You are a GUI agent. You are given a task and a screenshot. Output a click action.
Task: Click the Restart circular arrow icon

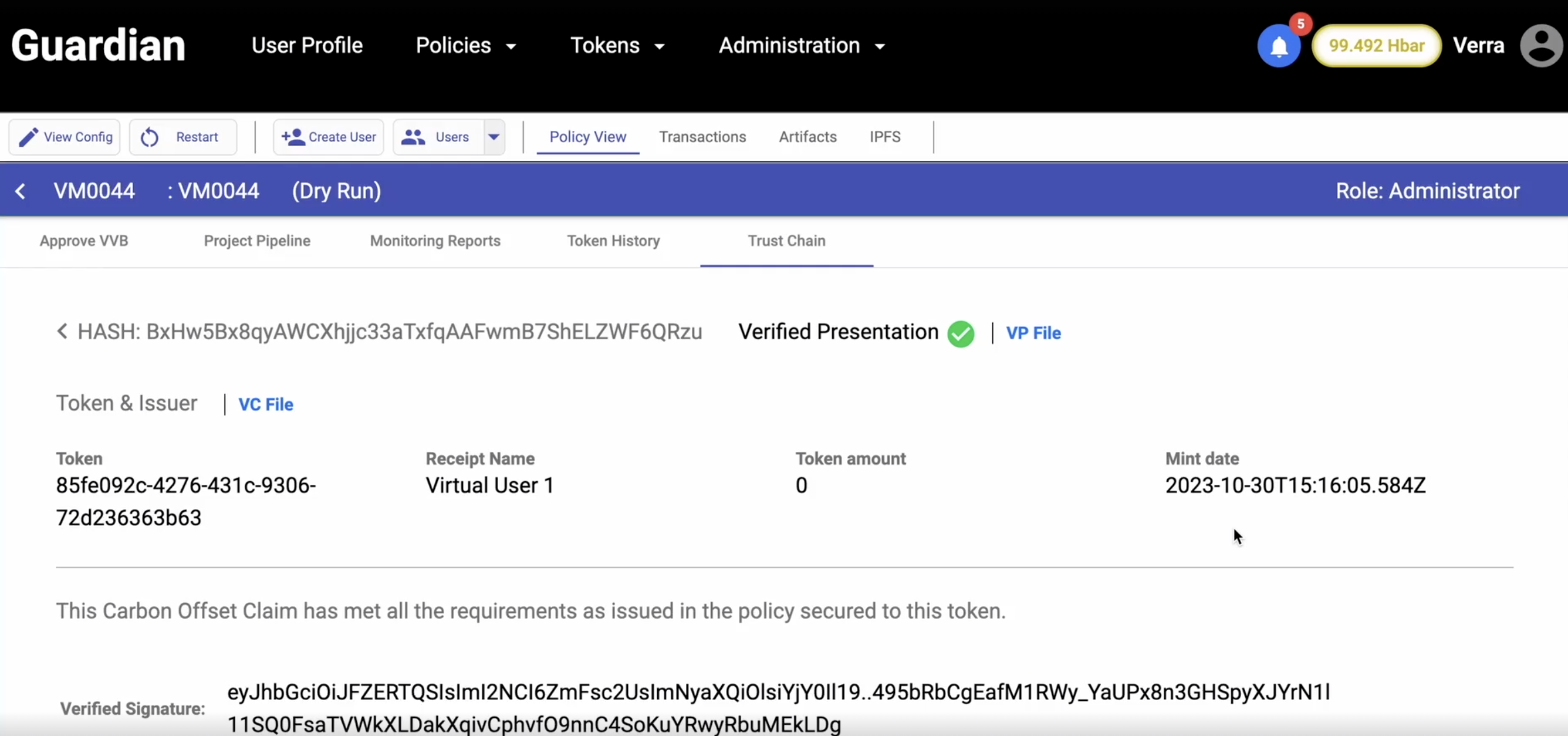tap(150, 137)
